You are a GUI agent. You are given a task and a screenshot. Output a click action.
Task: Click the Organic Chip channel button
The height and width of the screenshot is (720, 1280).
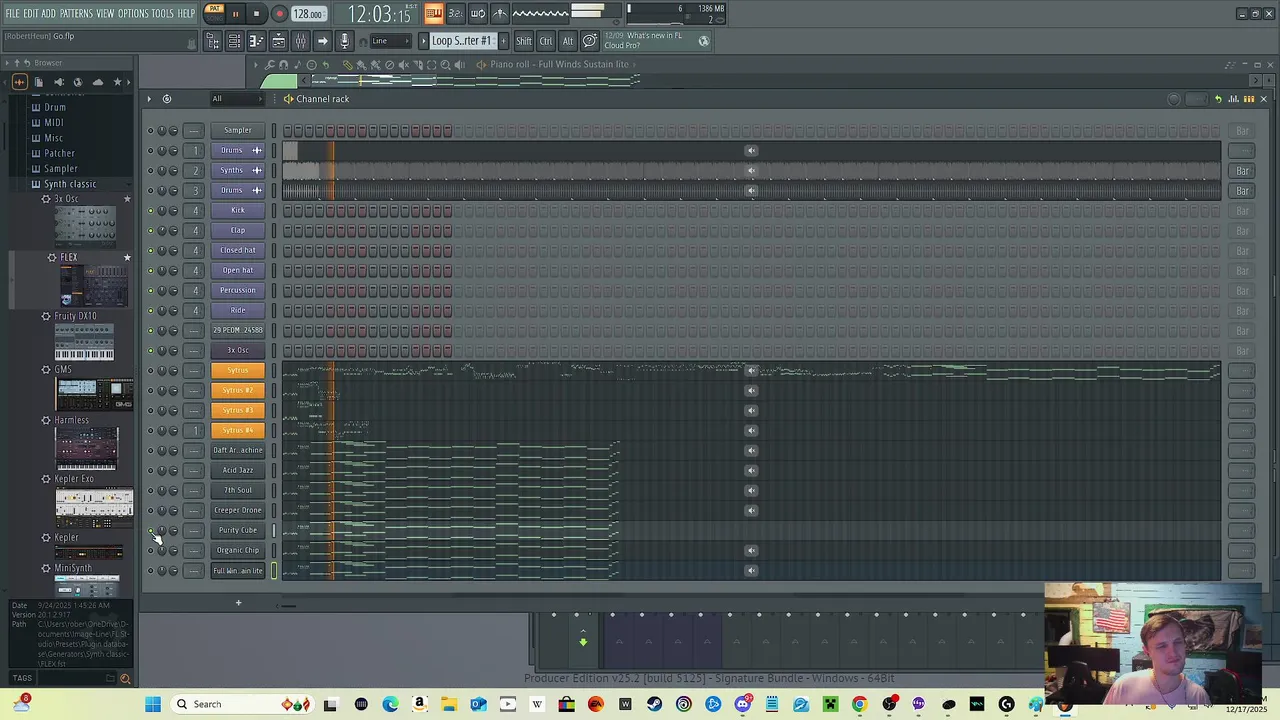238,550
